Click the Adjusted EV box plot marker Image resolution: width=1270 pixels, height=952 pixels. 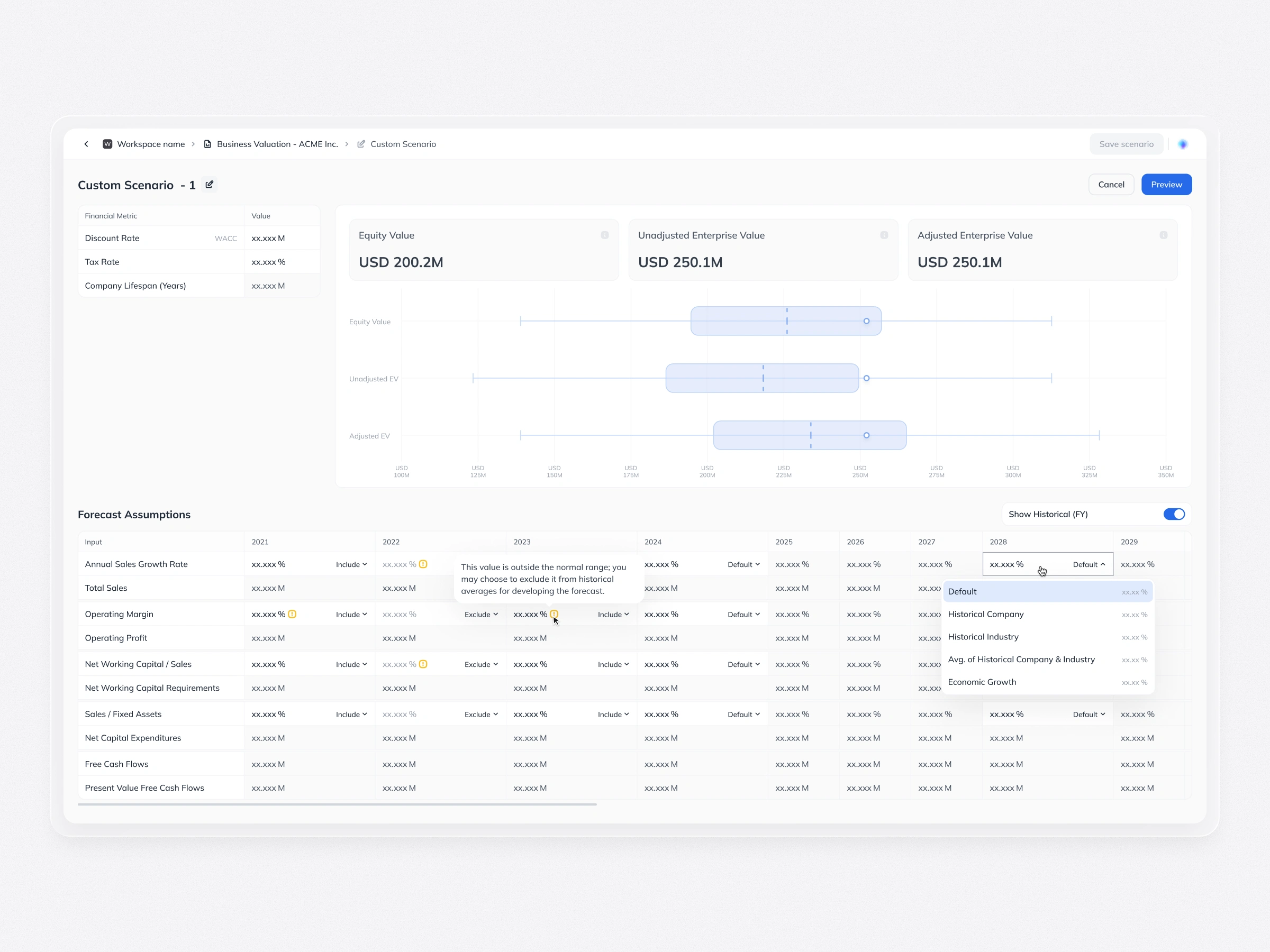(866, 436)
